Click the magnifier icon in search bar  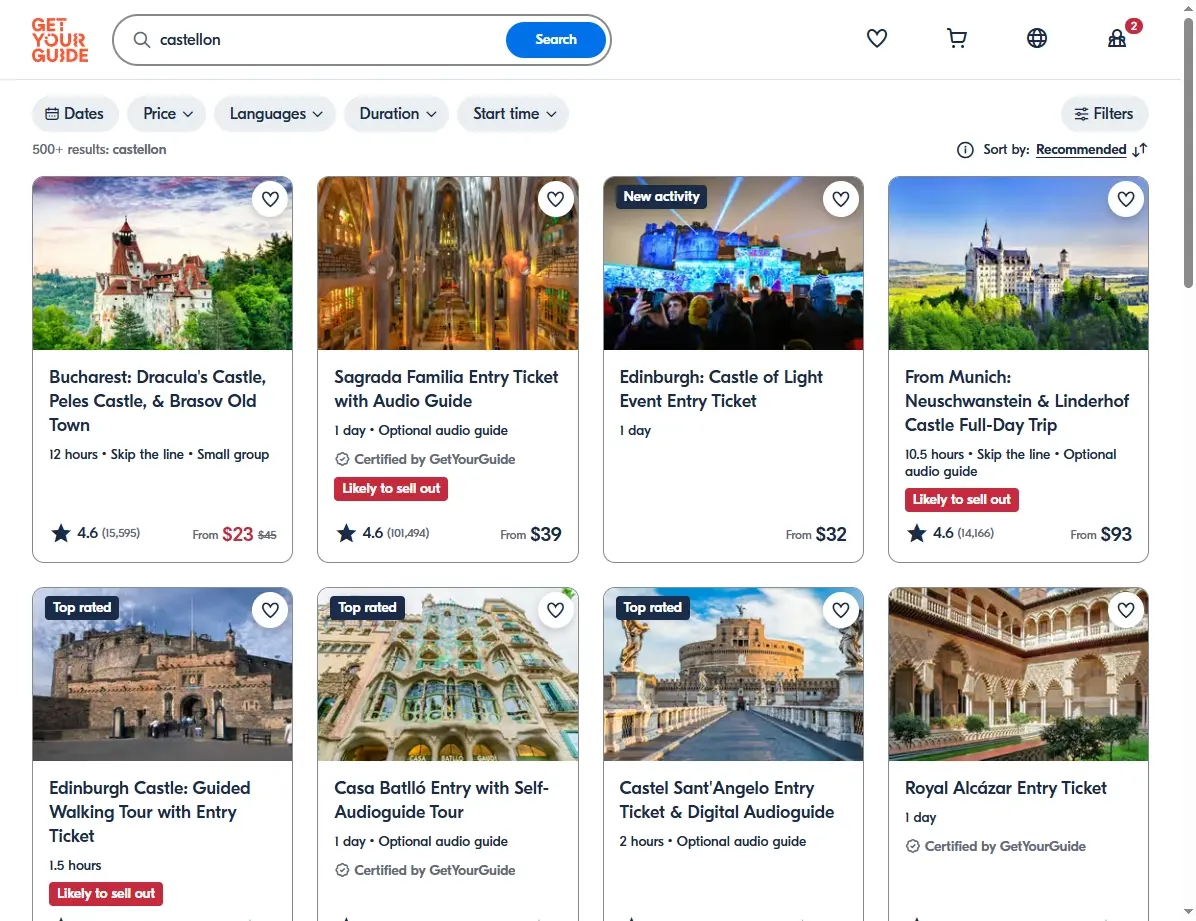[x=141, y=40]
